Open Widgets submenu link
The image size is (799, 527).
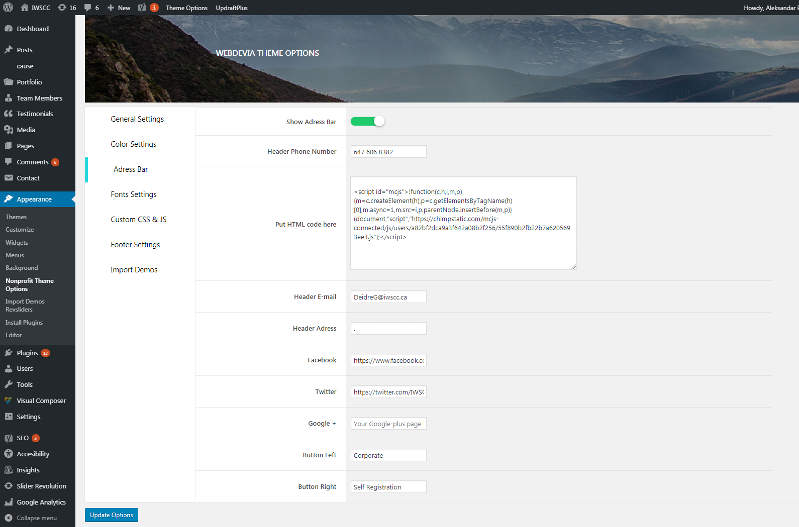coord(16,243)
